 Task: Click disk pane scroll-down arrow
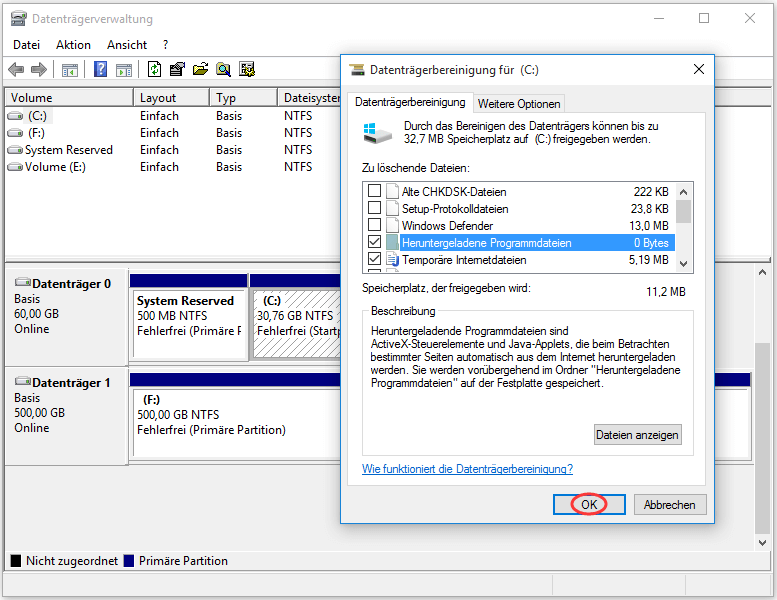pos(762,543)
